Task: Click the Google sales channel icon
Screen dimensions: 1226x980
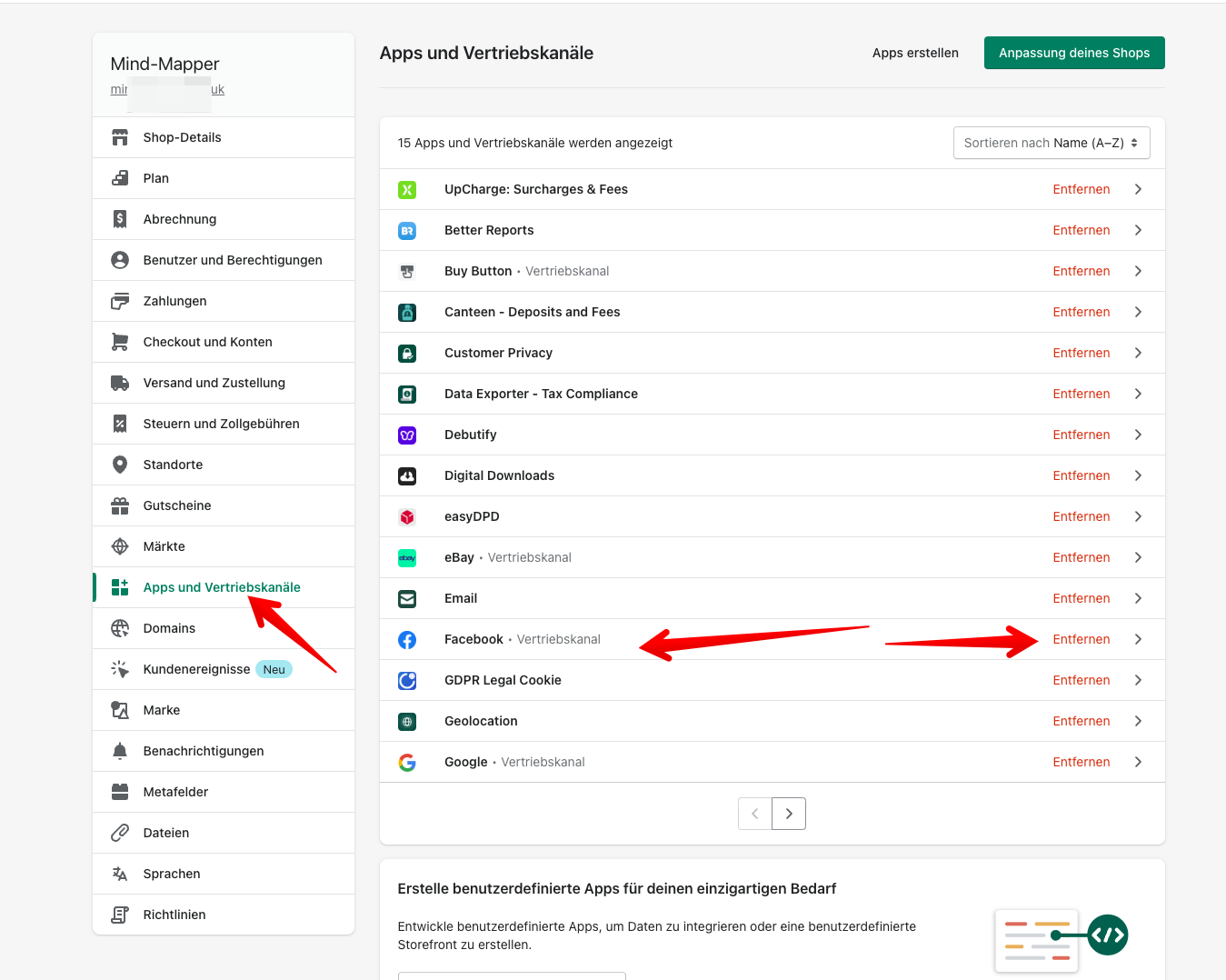Action: pyautogui.click(x=407, y=763)
